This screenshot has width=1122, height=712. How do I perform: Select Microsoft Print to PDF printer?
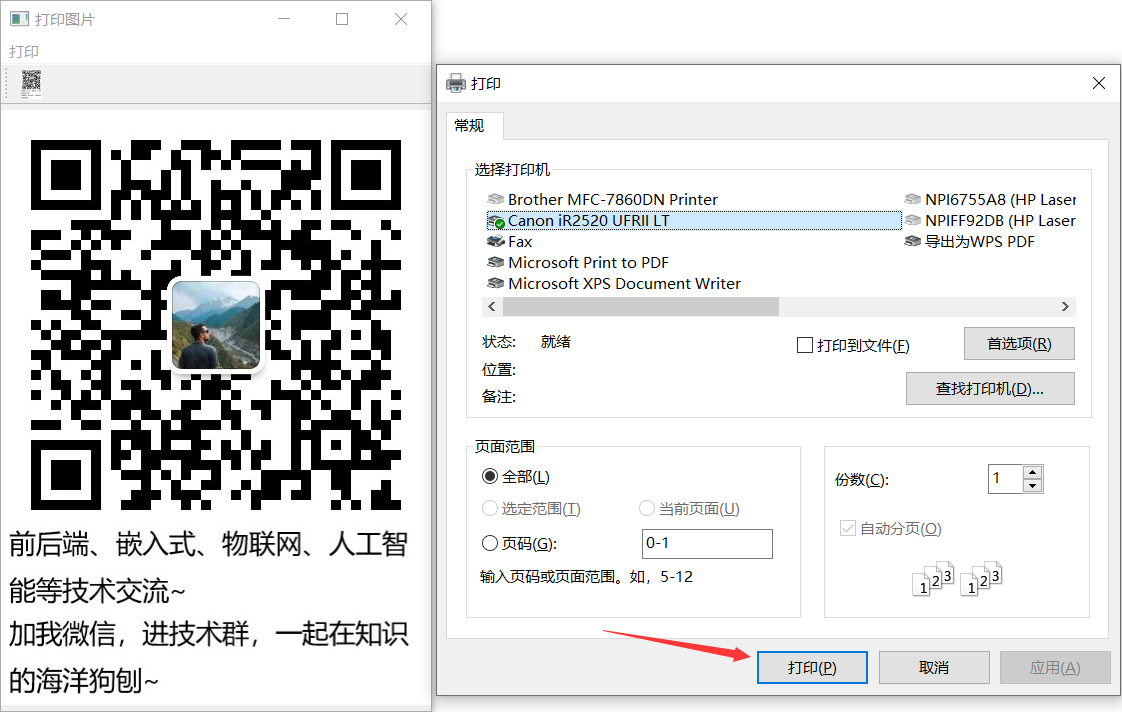(578, 263)
